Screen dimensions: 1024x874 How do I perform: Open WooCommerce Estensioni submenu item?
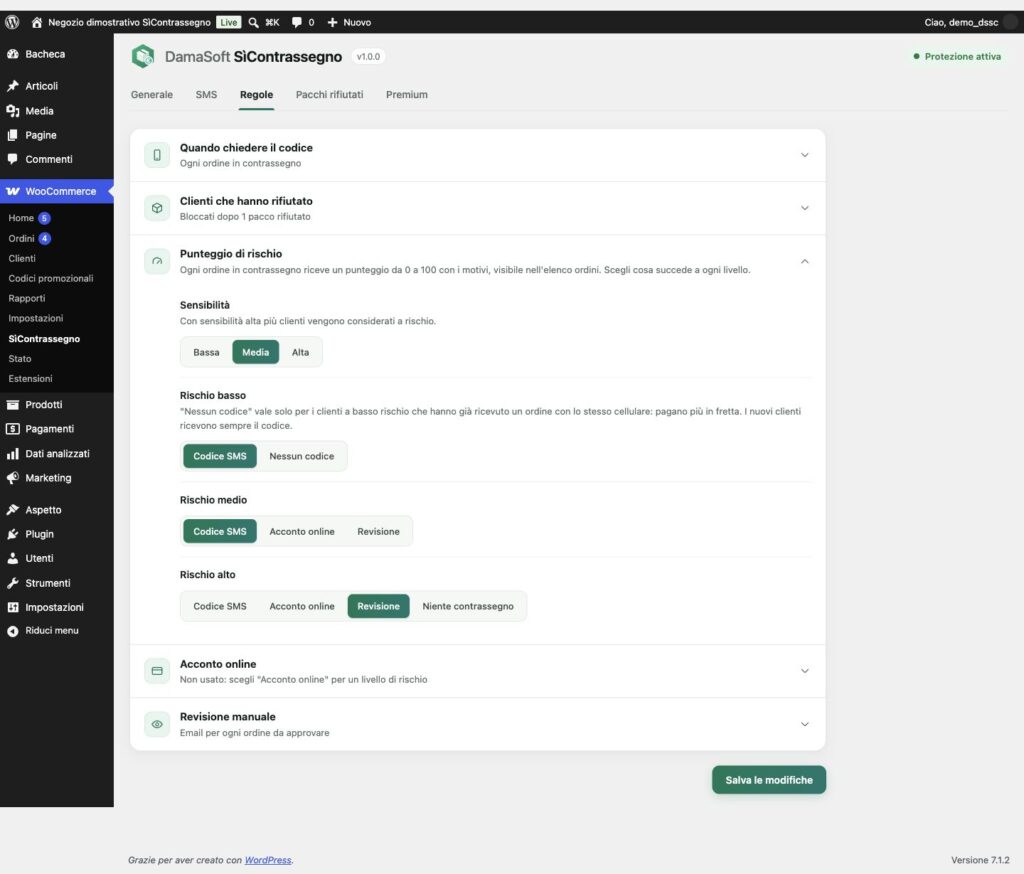coord(30,379)
